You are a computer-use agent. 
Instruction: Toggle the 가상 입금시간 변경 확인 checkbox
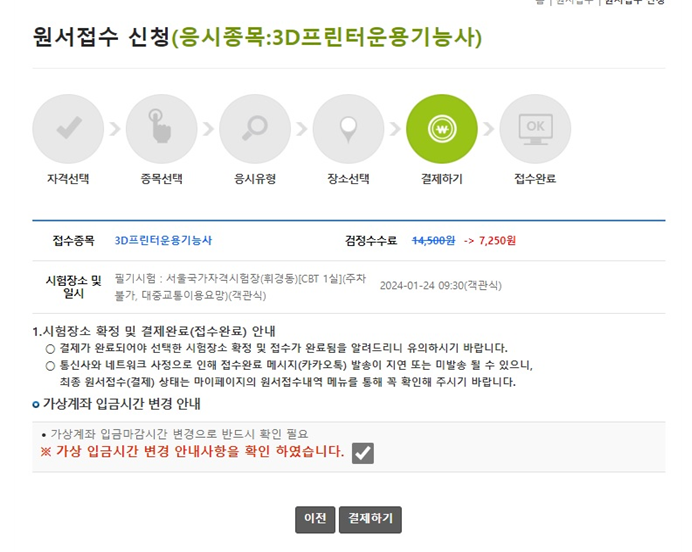tap(363, 453)
